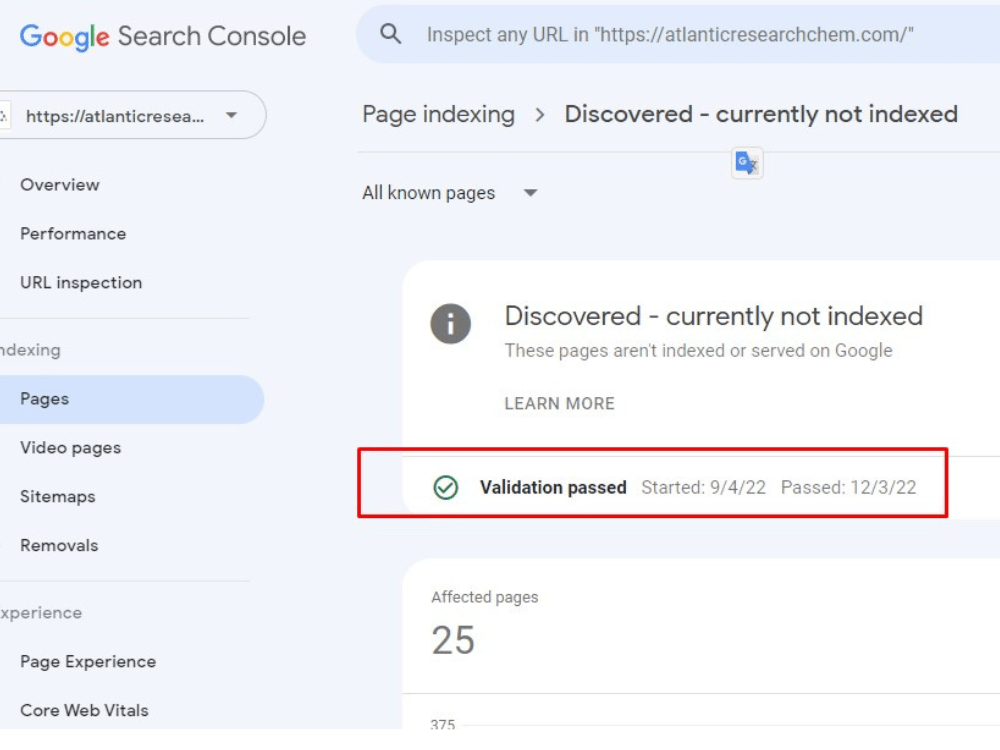1000x750 pixels.
Task: Click the LEARN MORE link
Action: (559, 404)
